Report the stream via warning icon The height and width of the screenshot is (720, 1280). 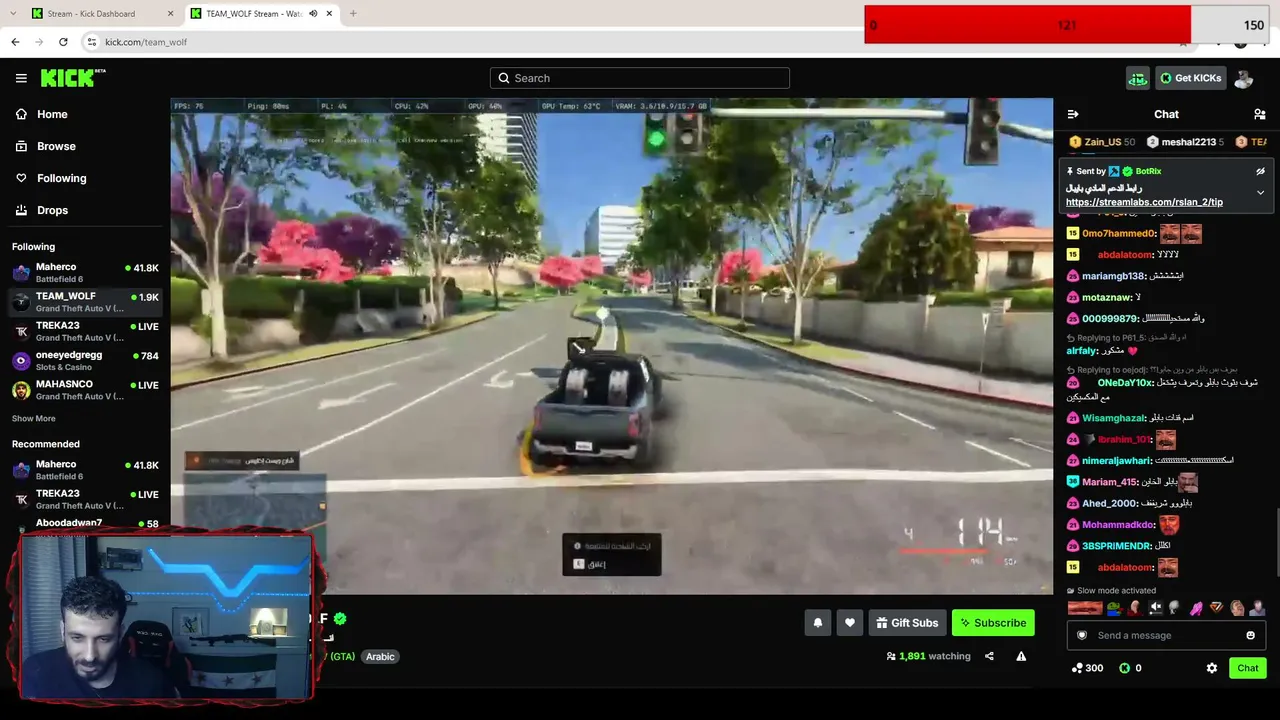tap(1021, 656)
